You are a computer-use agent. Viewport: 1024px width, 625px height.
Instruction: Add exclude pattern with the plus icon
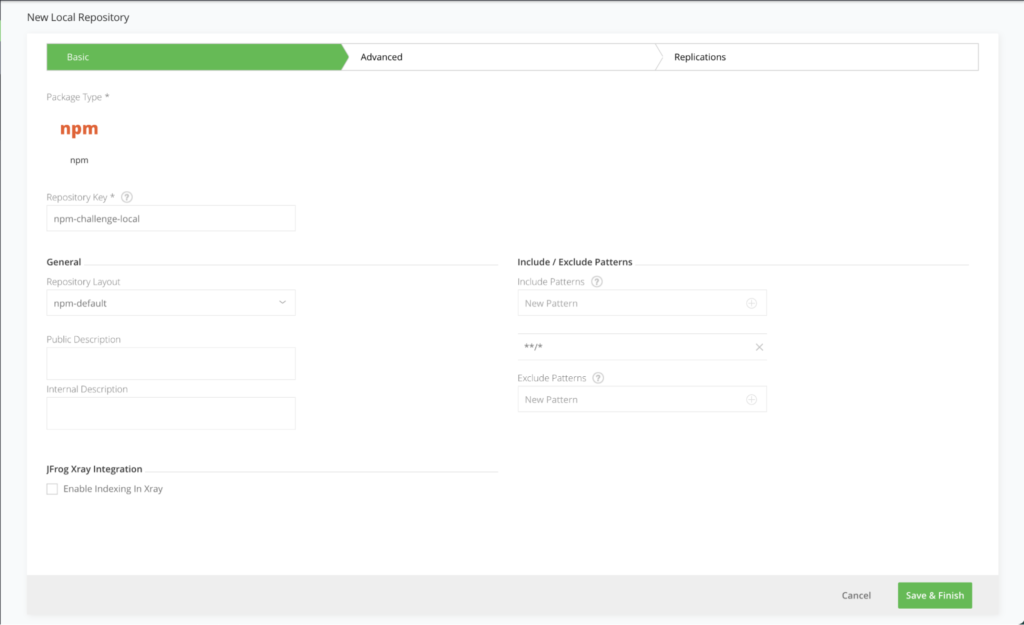point(752,400)
